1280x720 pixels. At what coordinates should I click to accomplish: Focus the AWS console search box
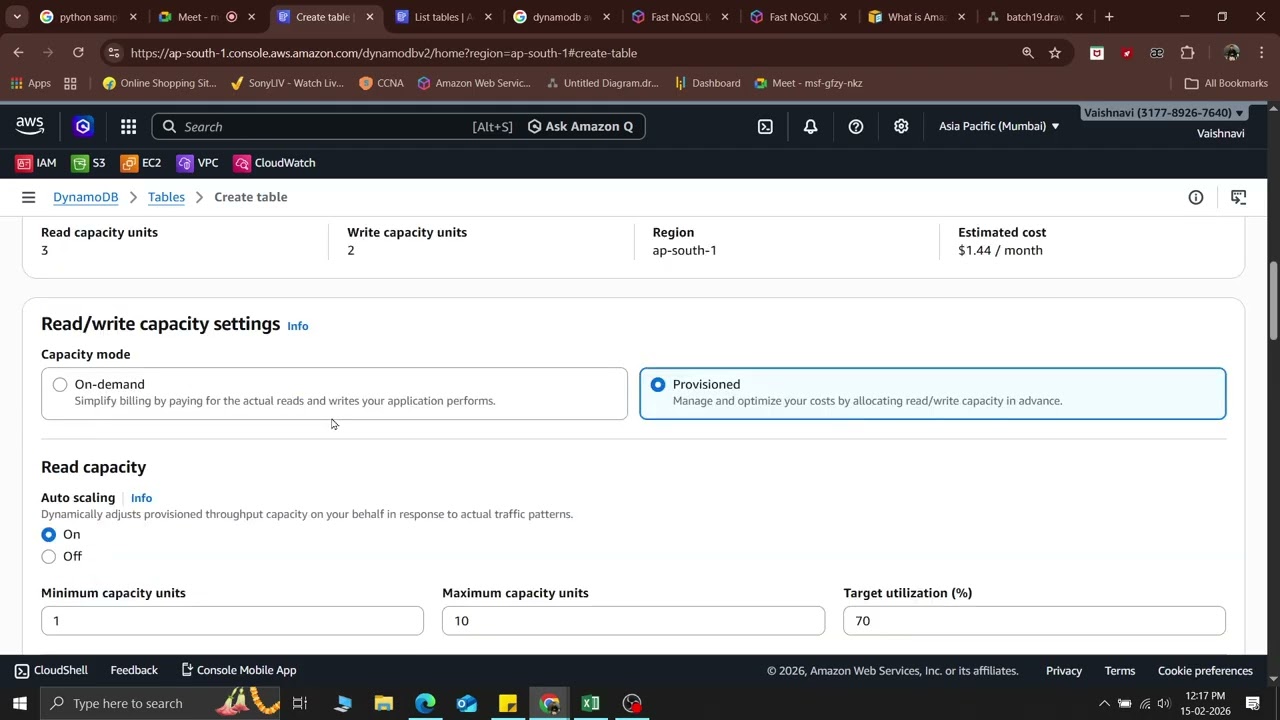[335, 126]
